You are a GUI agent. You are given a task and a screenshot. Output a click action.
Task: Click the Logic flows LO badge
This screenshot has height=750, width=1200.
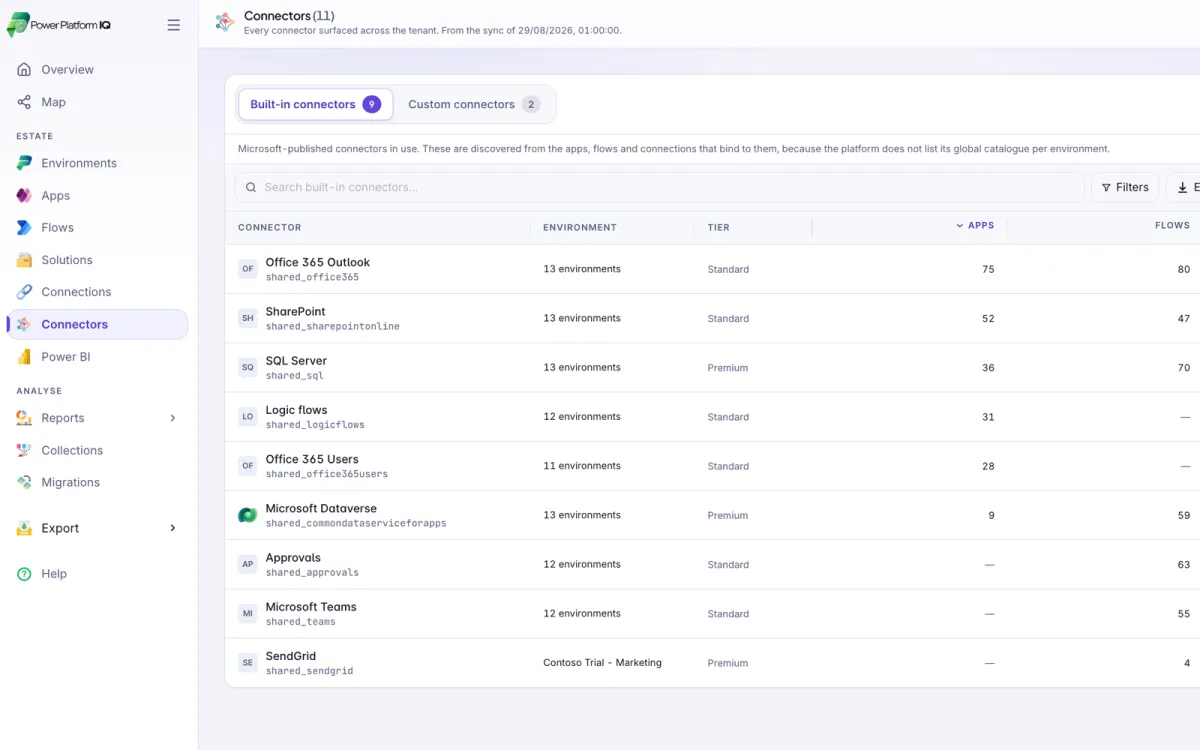[247, 417]
